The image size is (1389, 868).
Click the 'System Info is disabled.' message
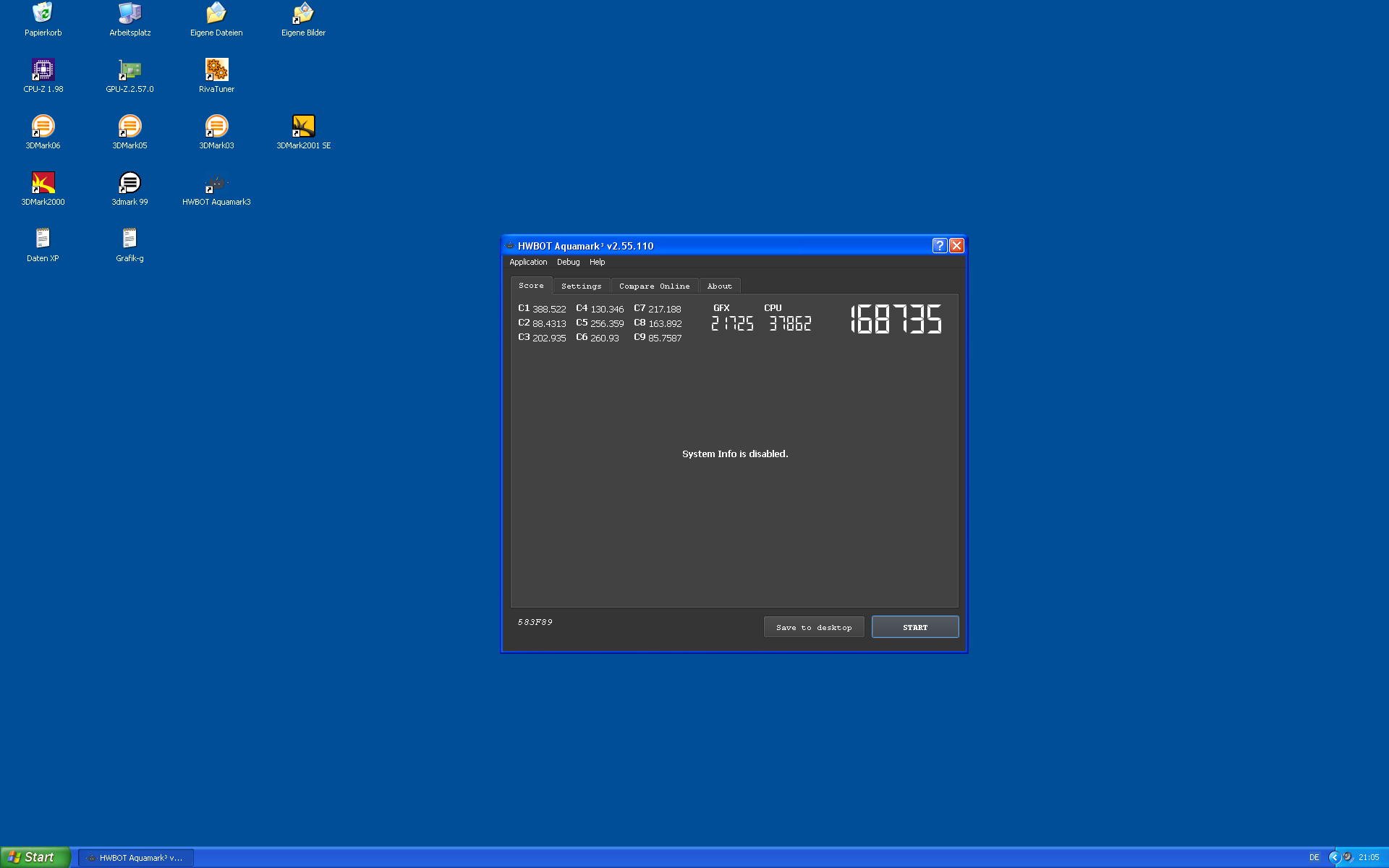click(x=735, y=454)
